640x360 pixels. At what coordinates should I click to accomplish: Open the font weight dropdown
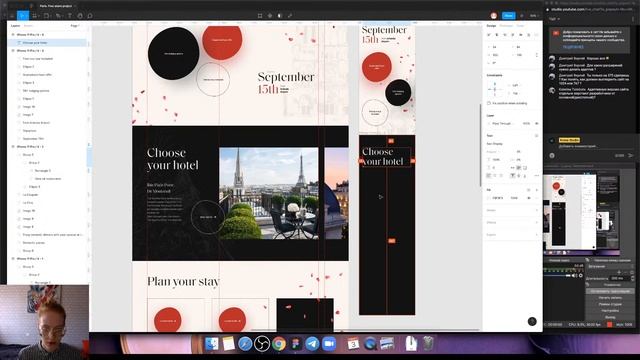tap(493, 151)
